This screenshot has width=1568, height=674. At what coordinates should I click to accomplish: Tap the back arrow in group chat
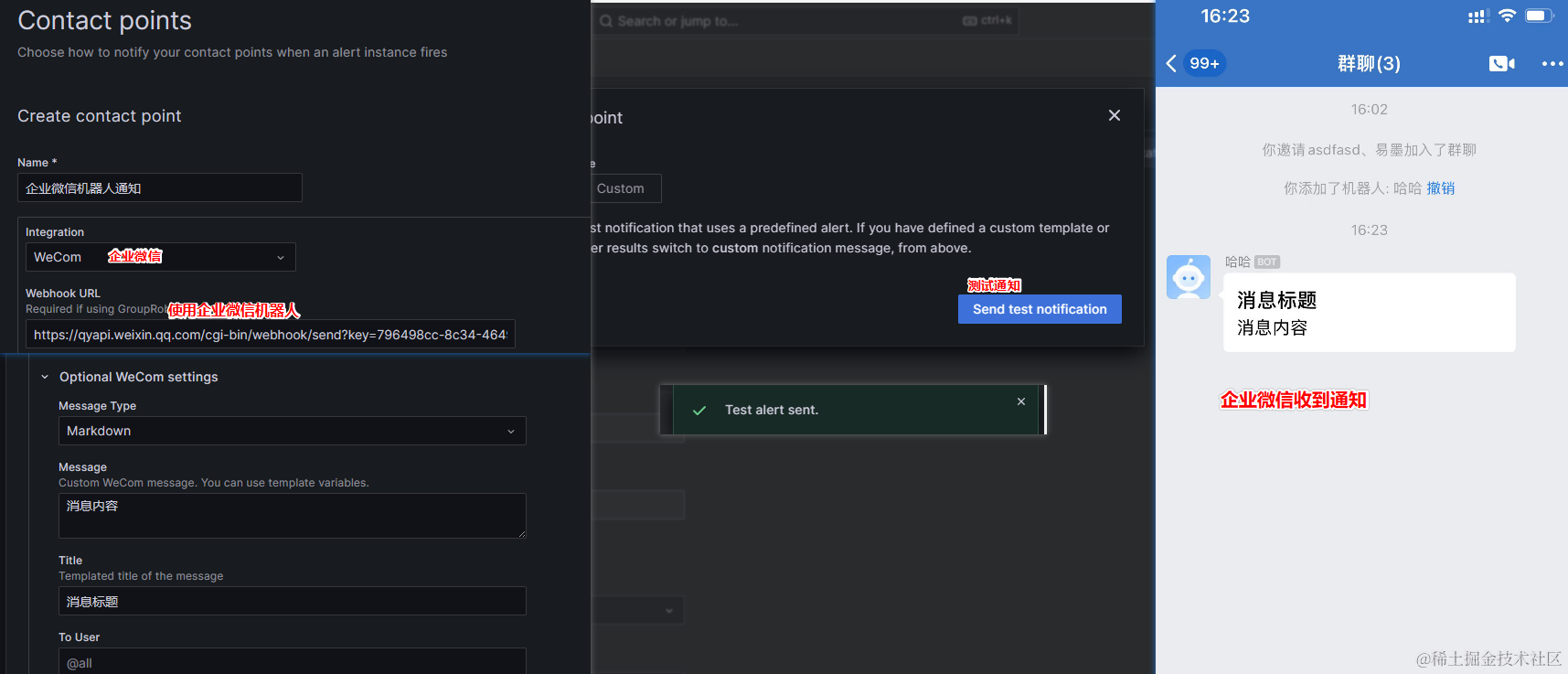click(x=1171, y=63)
